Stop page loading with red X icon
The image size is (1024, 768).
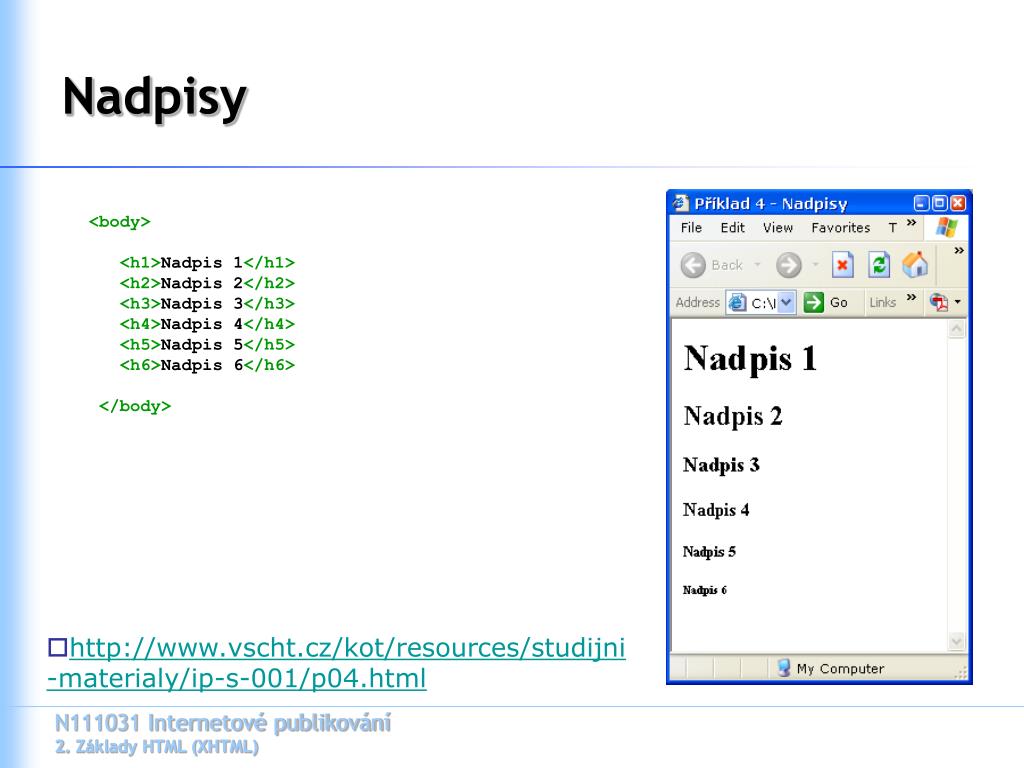[x=842, y=264]
